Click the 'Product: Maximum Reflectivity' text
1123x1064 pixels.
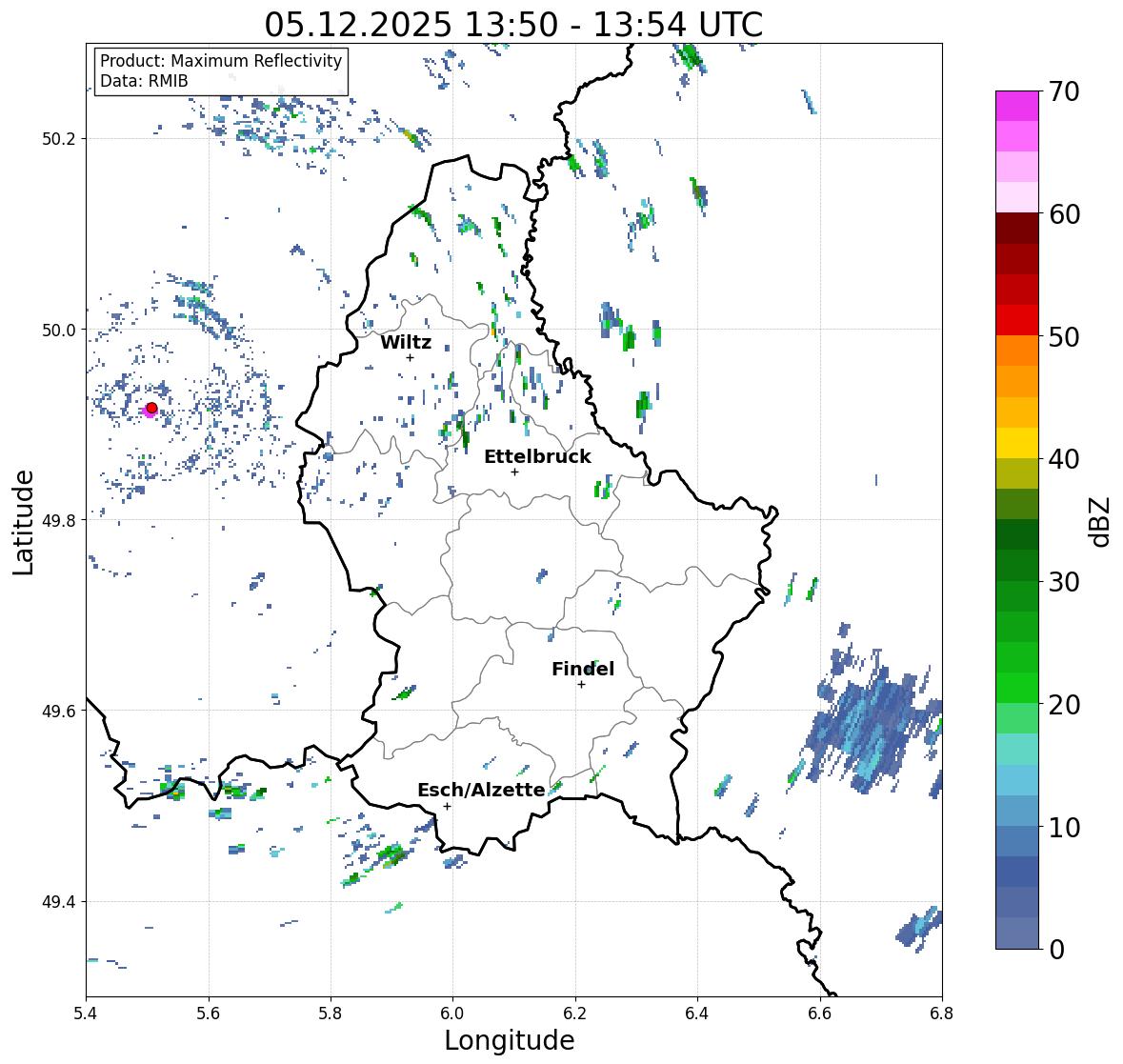click(x=221, y=61)
